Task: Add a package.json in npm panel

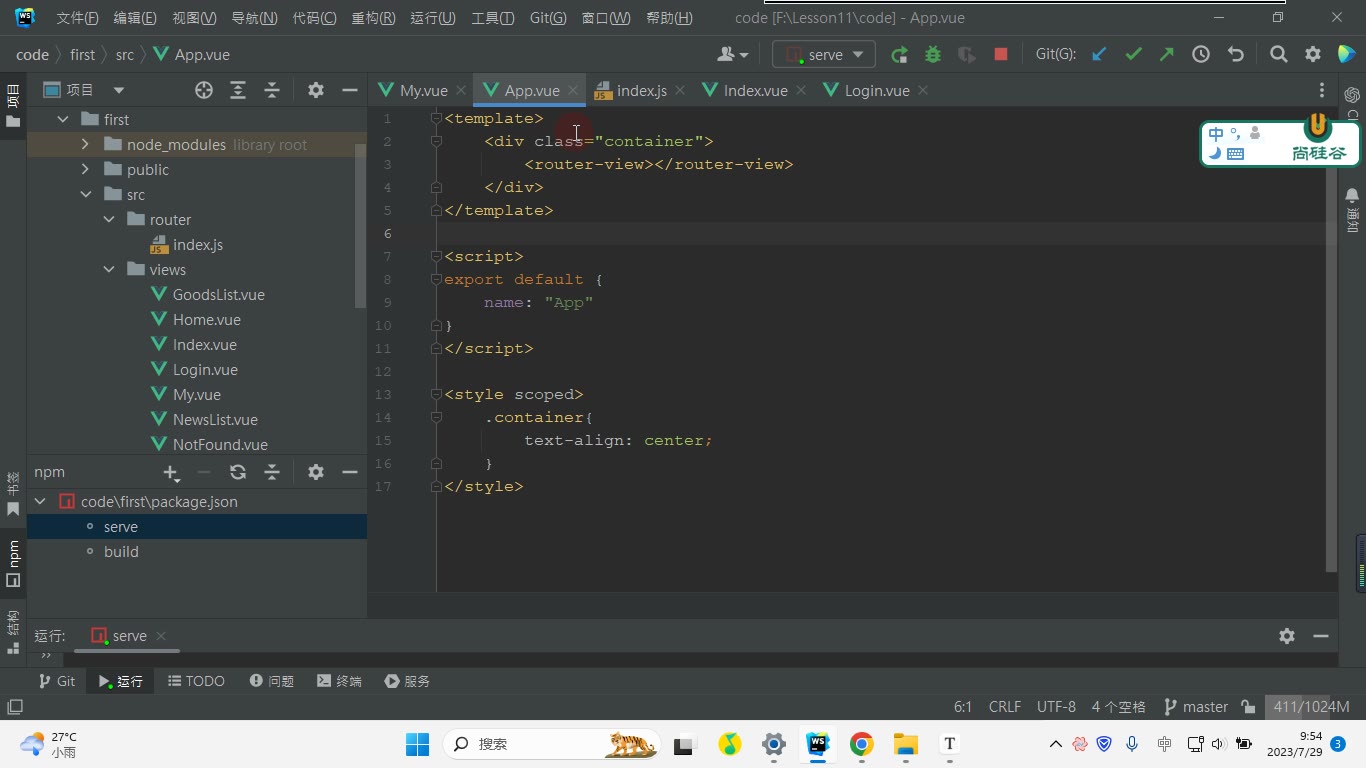Action: [171, 472]
